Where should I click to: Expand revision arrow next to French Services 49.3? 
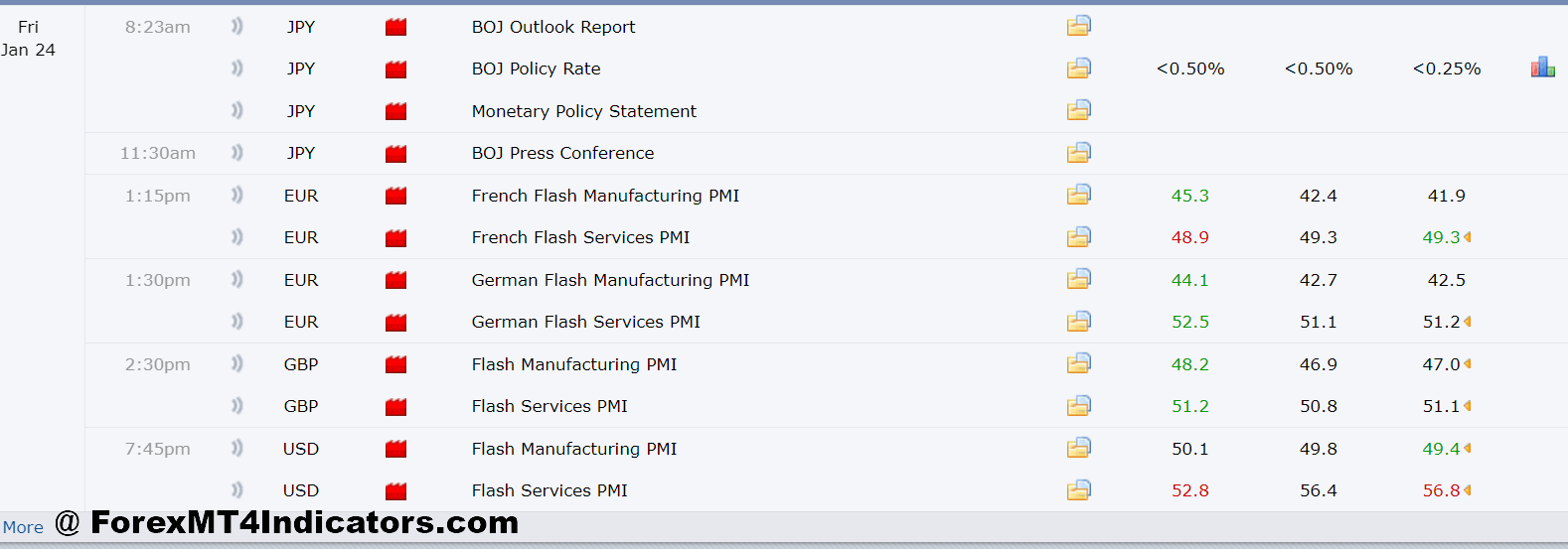(1468, 237)
